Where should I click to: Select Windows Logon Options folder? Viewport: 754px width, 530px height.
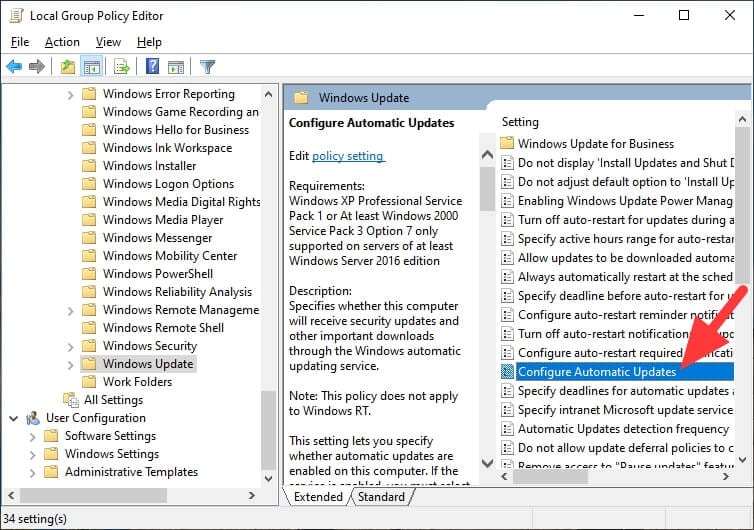[x=168, y=184]
